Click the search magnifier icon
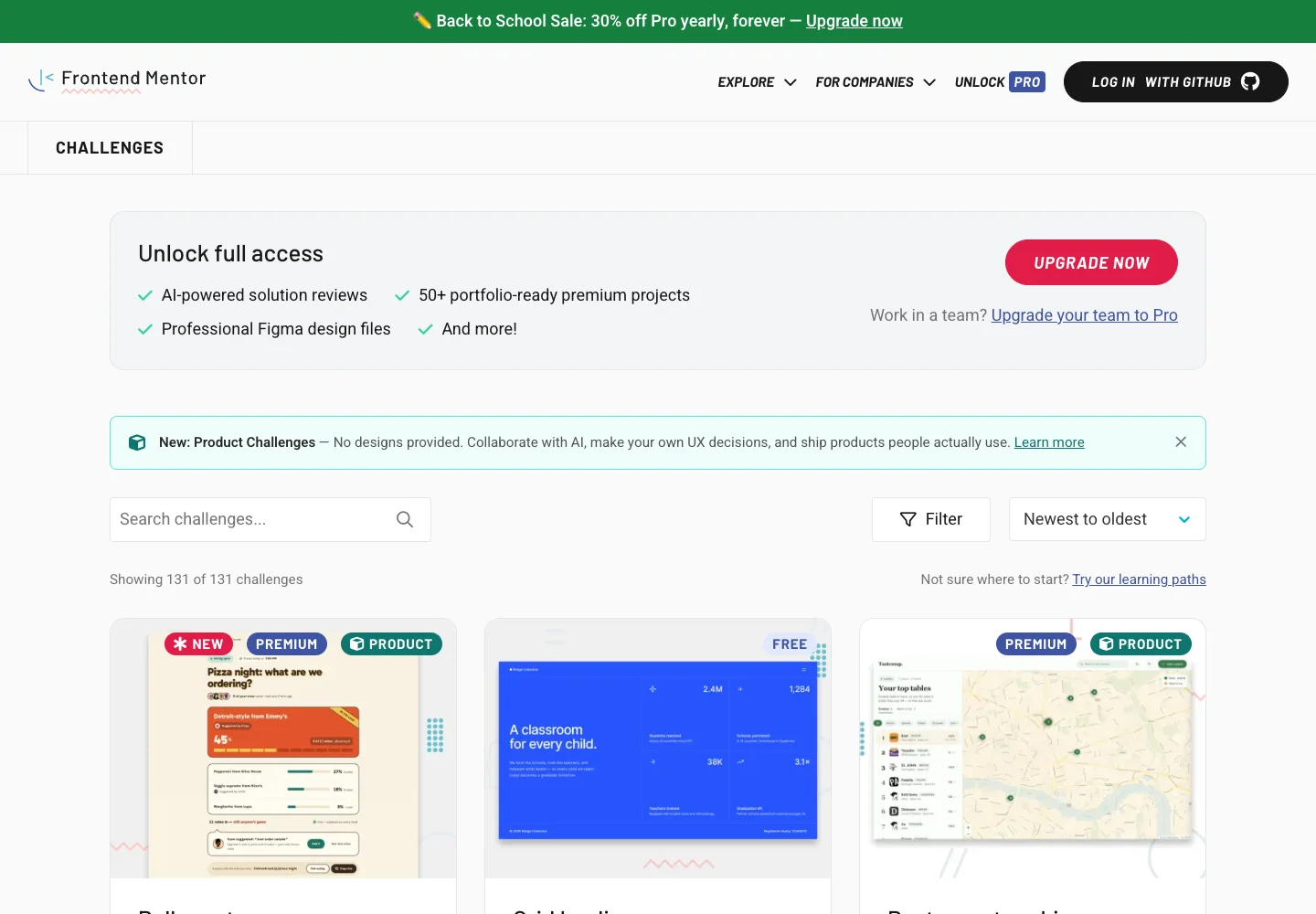1316x914 pixels. pos(405,519)
